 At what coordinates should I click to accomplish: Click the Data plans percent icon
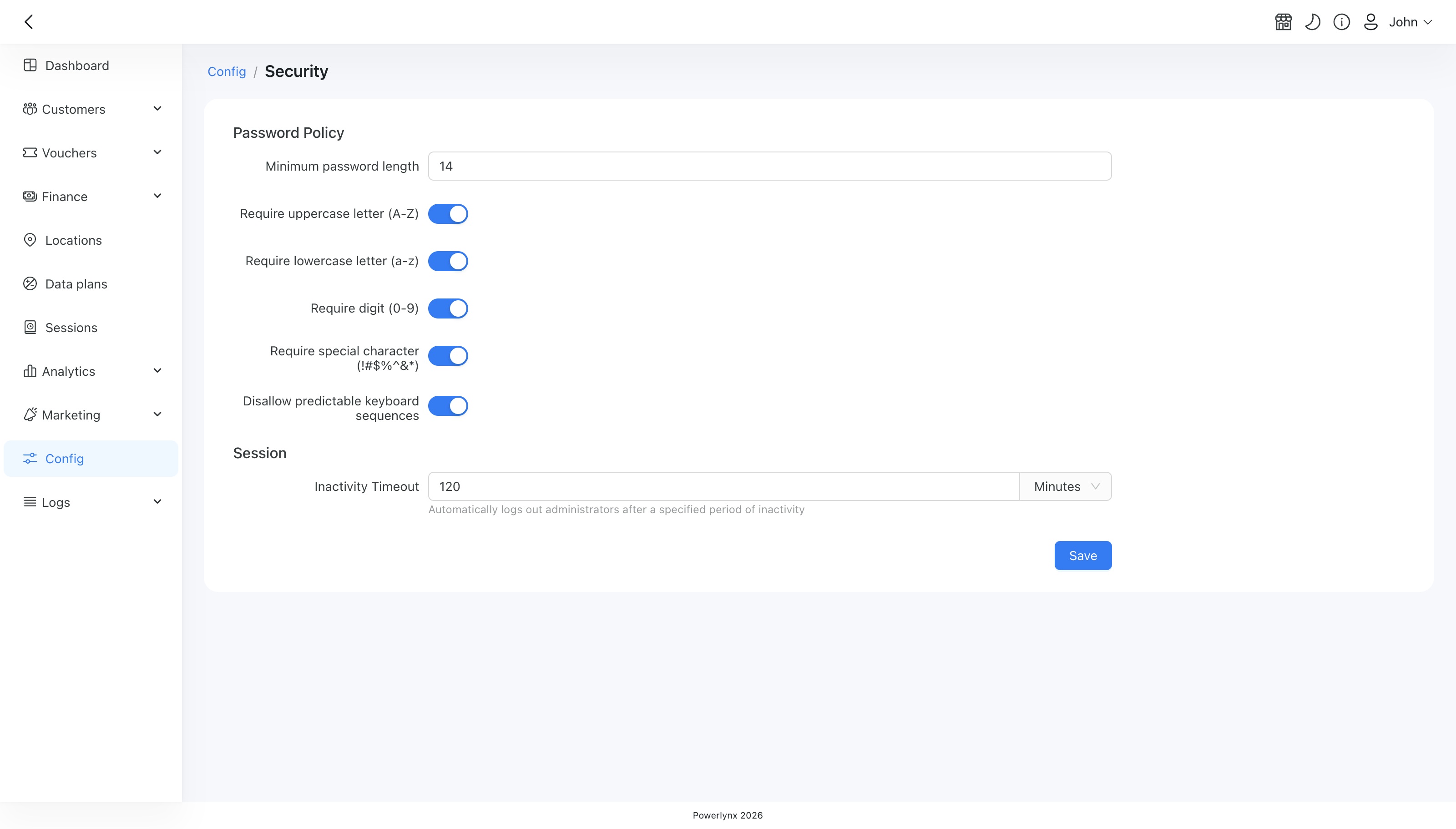point(30,283)
